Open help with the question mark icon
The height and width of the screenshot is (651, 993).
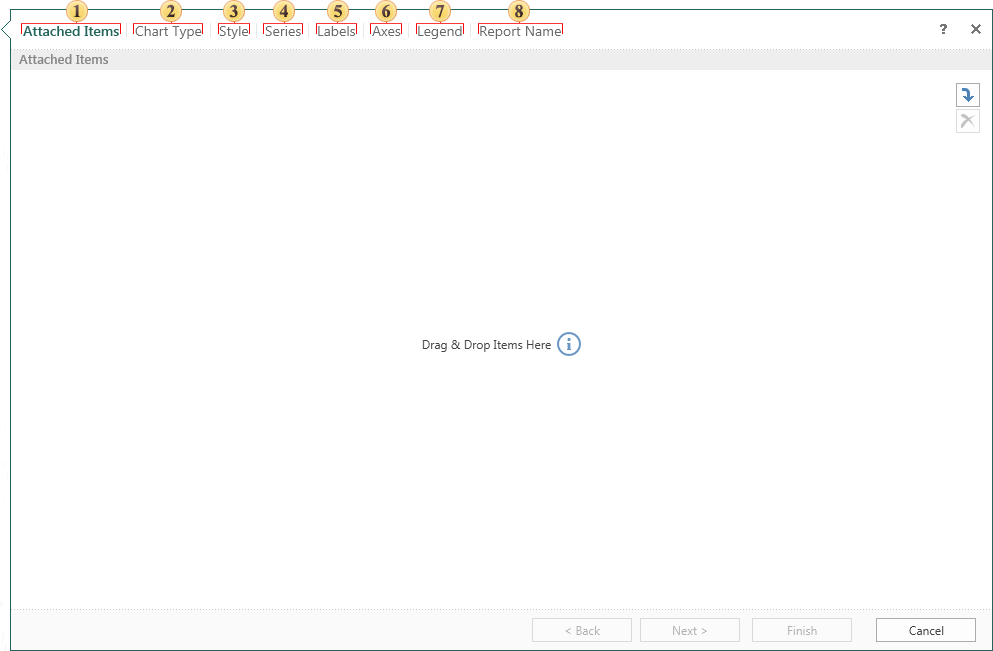[943, 30]
